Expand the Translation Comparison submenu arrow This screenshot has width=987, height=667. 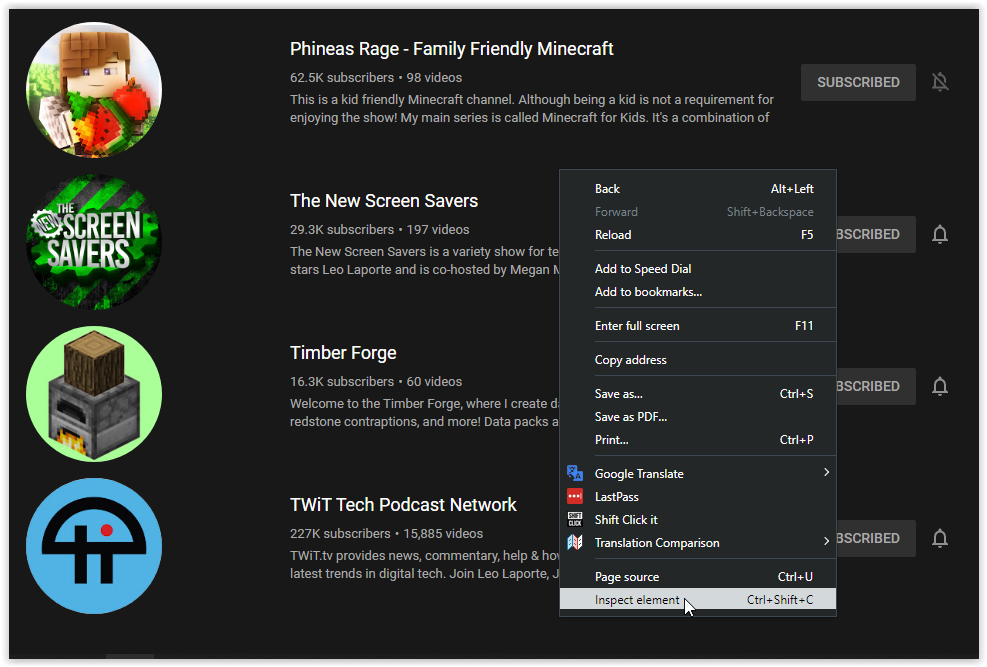point(826,542)
